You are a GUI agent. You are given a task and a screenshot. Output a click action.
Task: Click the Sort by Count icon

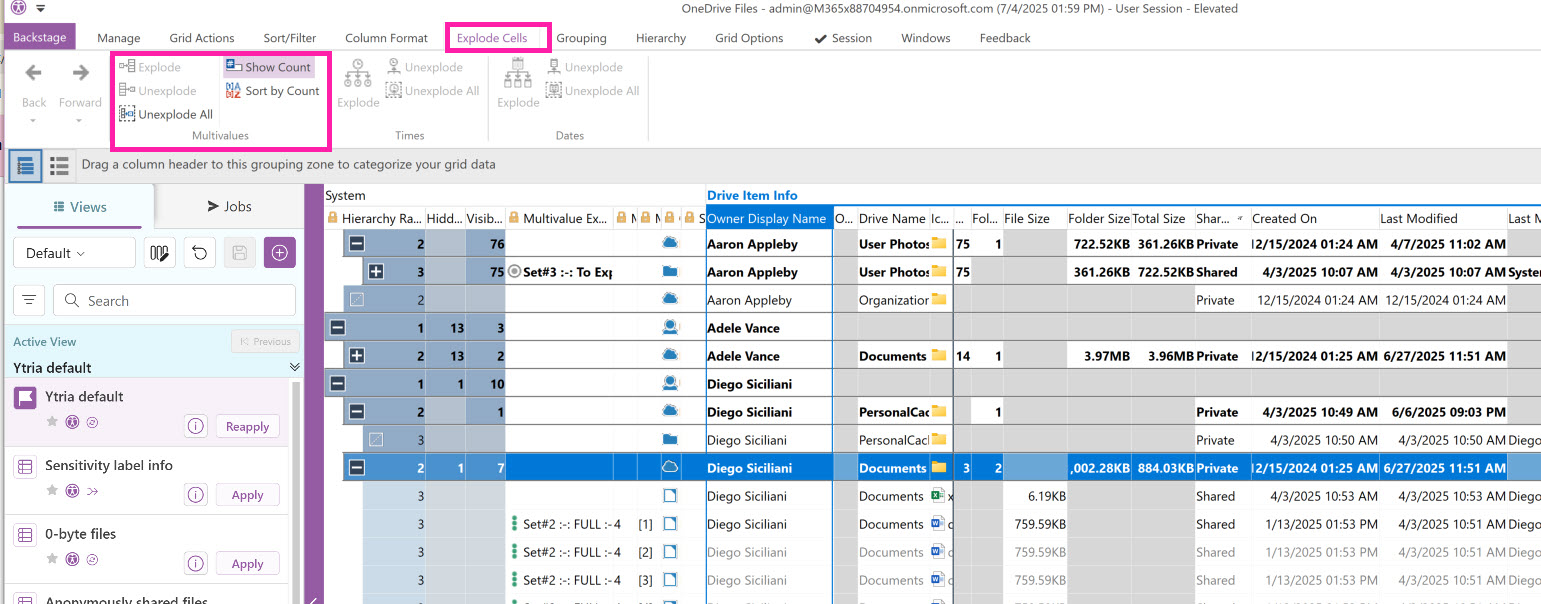pos(233,91)
